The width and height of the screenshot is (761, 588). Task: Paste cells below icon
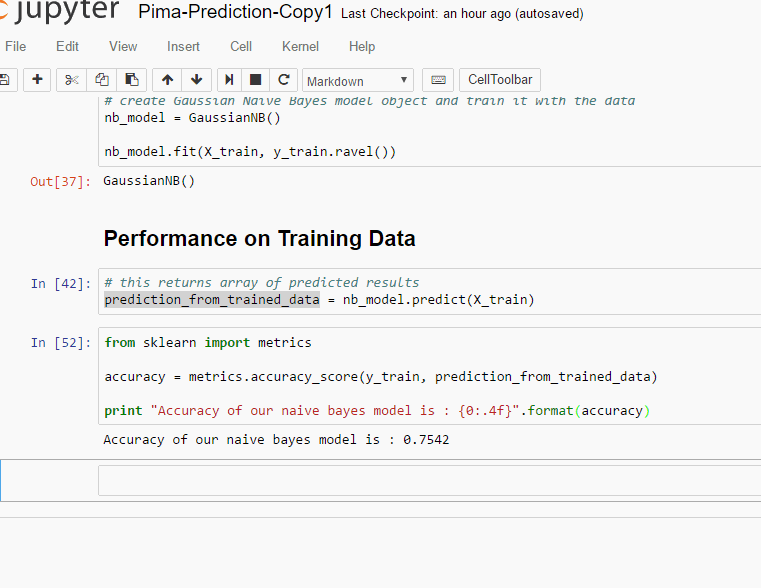pos(131,80)
